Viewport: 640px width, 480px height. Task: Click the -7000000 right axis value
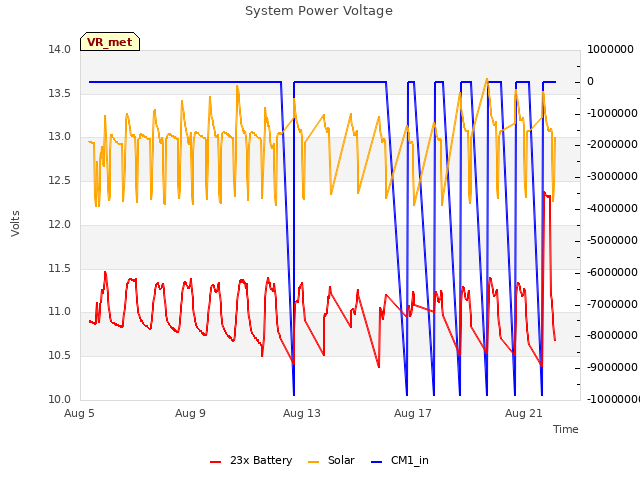[612, 304]
